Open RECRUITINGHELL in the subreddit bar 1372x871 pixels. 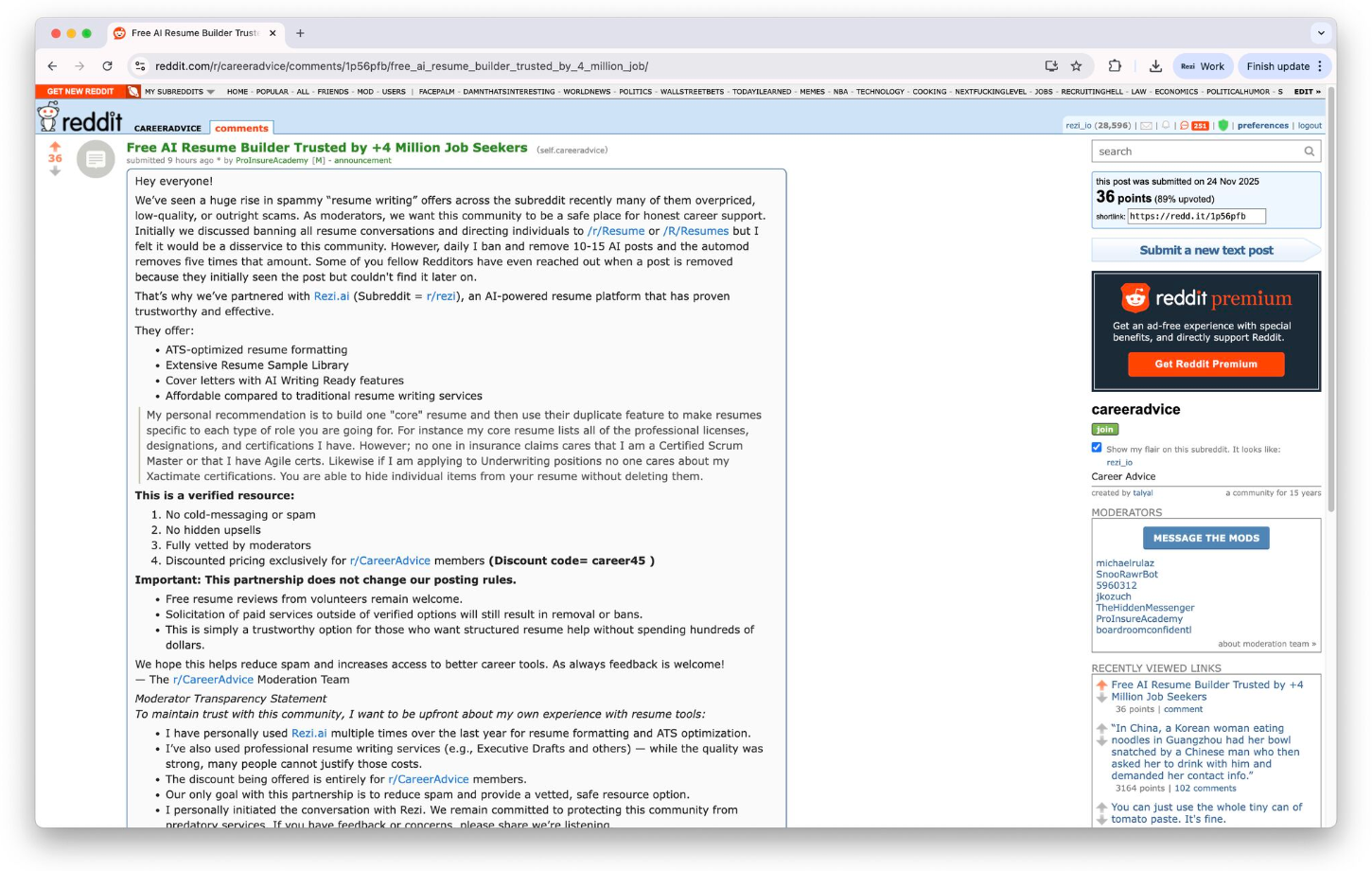(1092, 92)
